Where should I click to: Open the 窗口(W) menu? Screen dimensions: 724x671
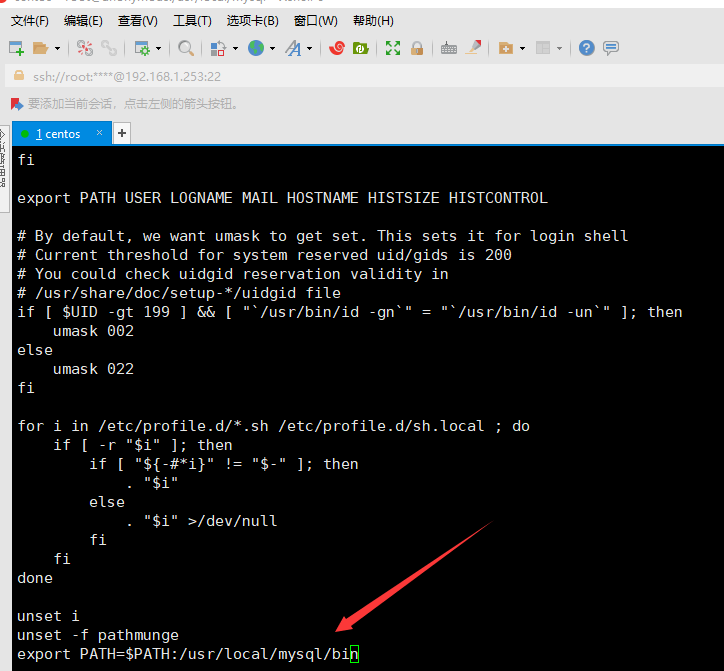click(316, 21)
